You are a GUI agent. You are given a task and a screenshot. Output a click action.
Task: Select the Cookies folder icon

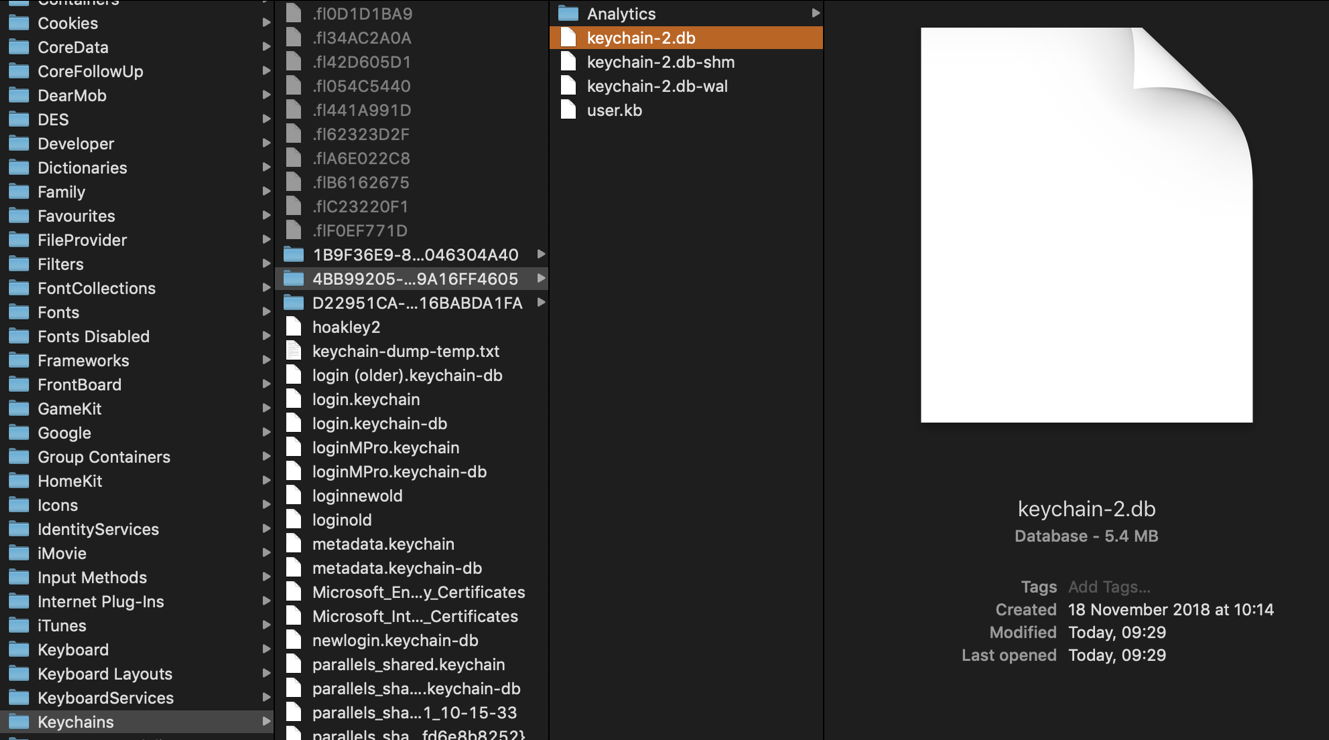(18, 23)
